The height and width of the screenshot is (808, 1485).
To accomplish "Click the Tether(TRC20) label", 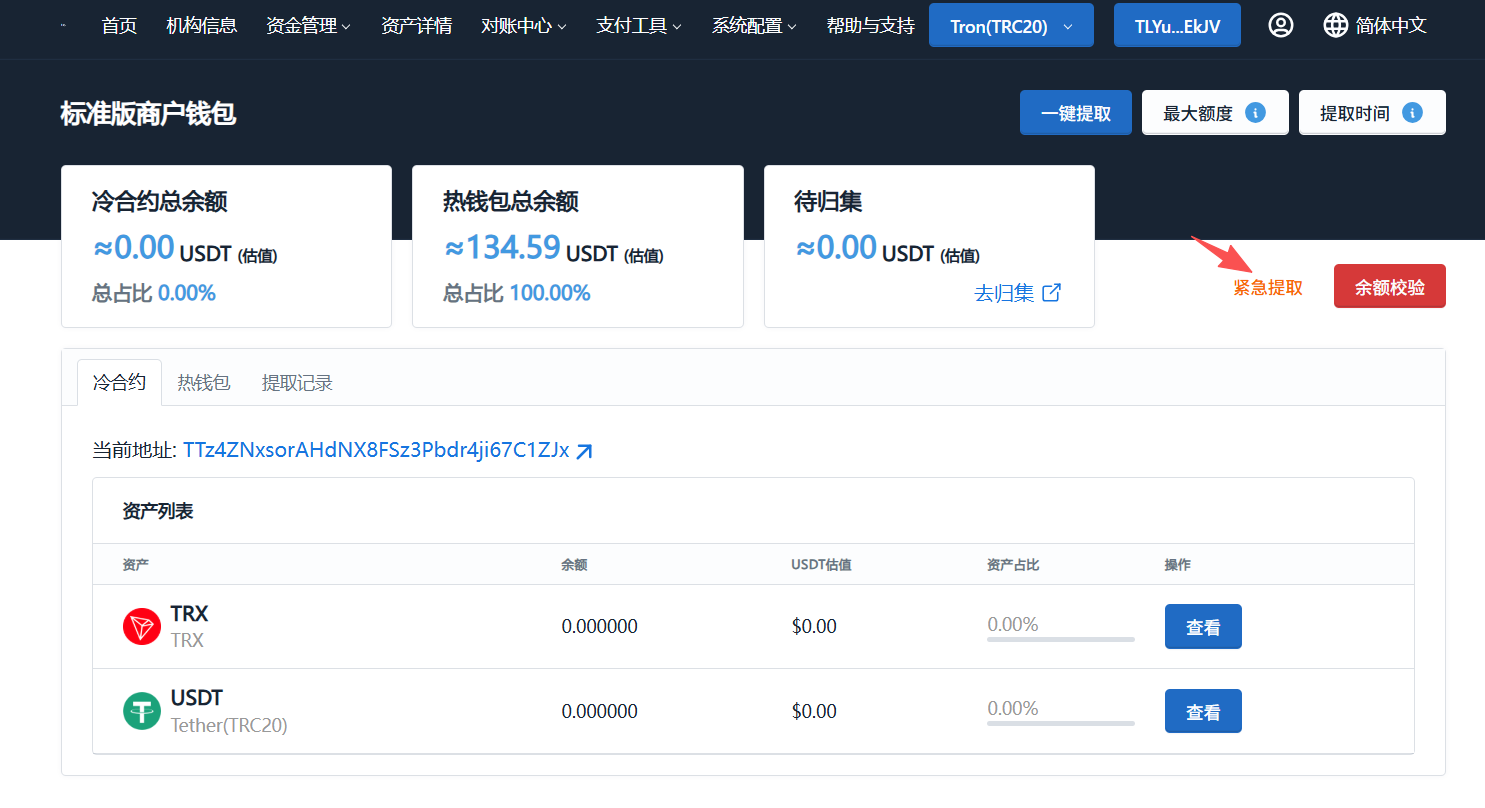I will (x=229, y=725).
